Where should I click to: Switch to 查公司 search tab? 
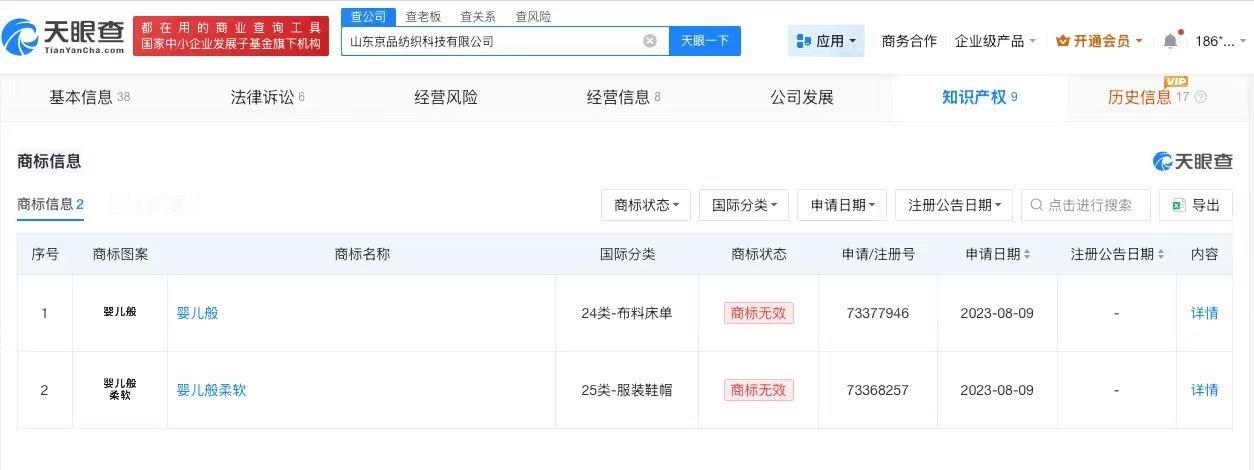[367, 17]
